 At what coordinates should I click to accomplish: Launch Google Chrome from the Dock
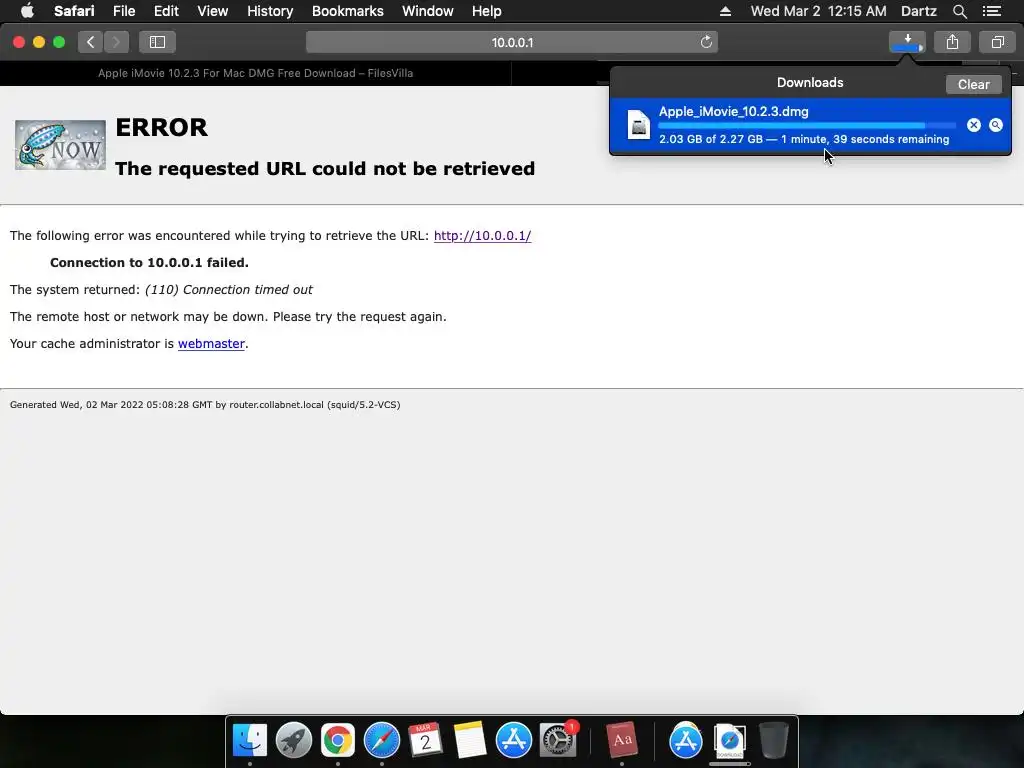click(338, 740)
